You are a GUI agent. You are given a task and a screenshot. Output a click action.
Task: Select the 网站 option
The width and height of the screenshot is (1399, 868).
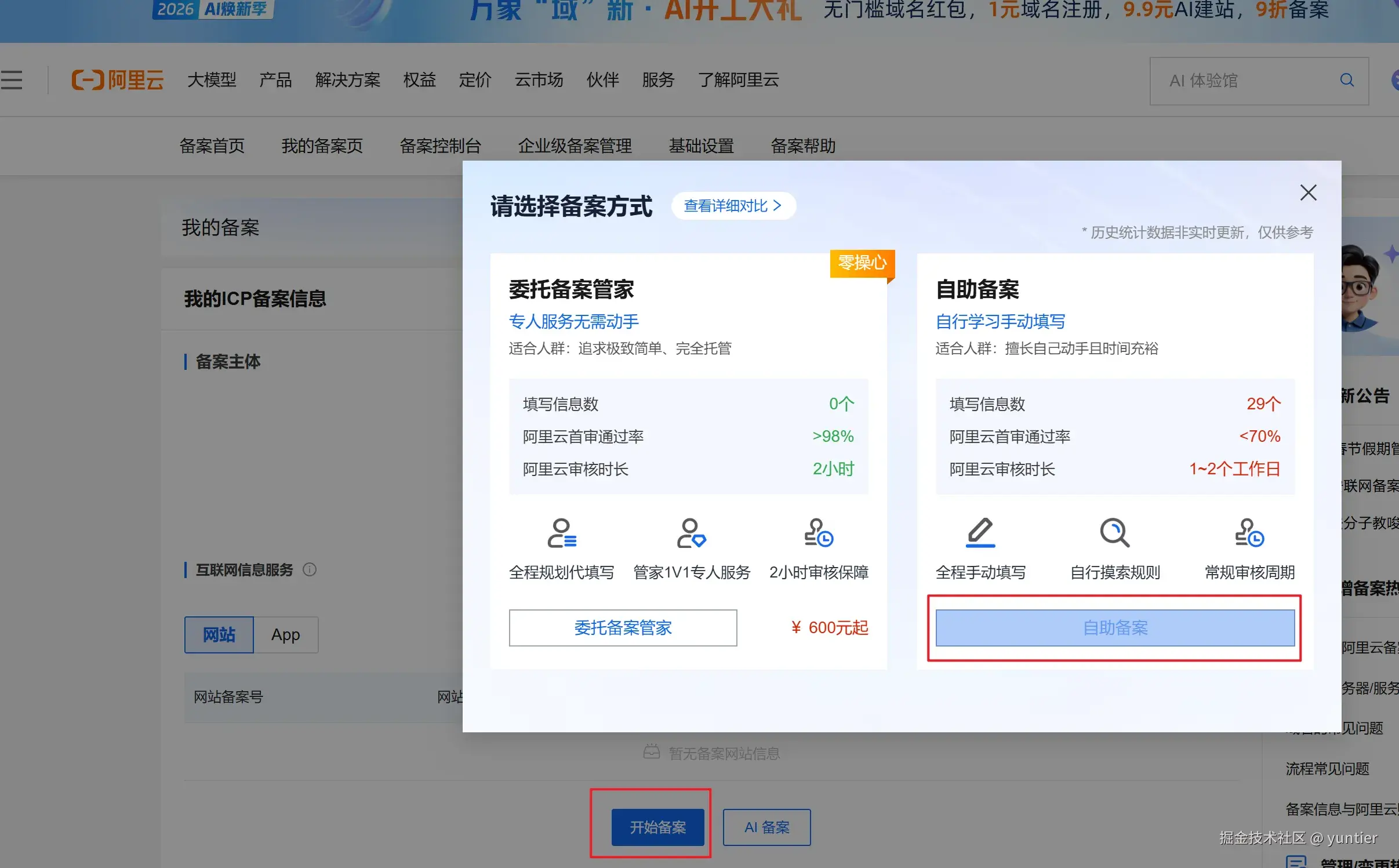[219, 634]
